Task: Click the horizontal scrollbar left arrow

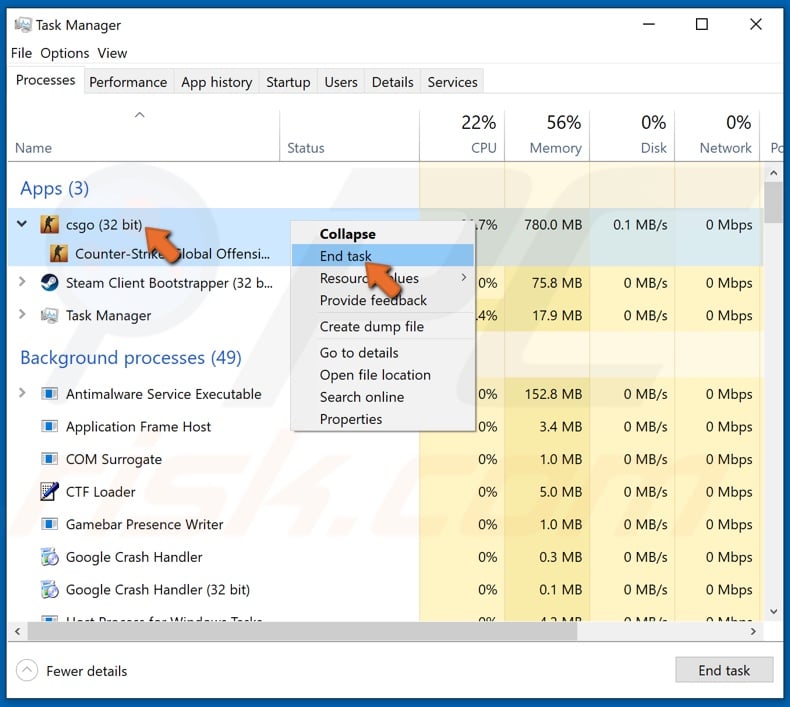Action: [18, 631]
